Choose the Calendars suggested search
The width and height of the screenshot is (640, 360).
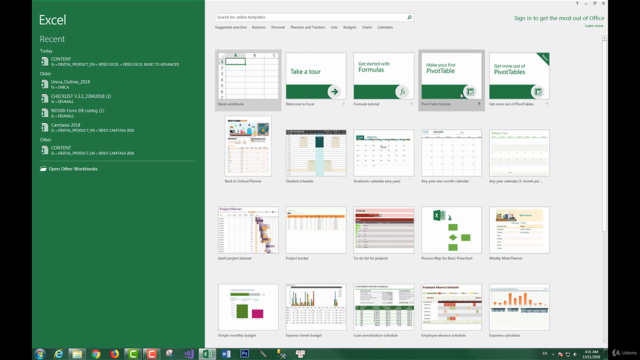pyautogui.click(x=385, y=27)
